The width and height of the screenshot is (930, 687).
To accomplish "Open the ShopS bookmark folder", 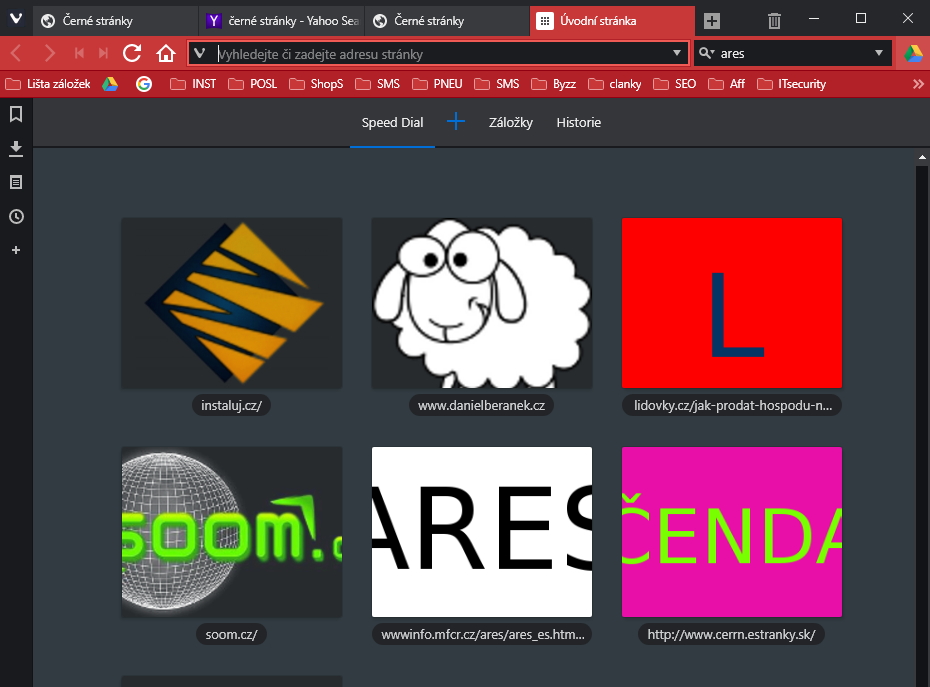I will [316, 84].
